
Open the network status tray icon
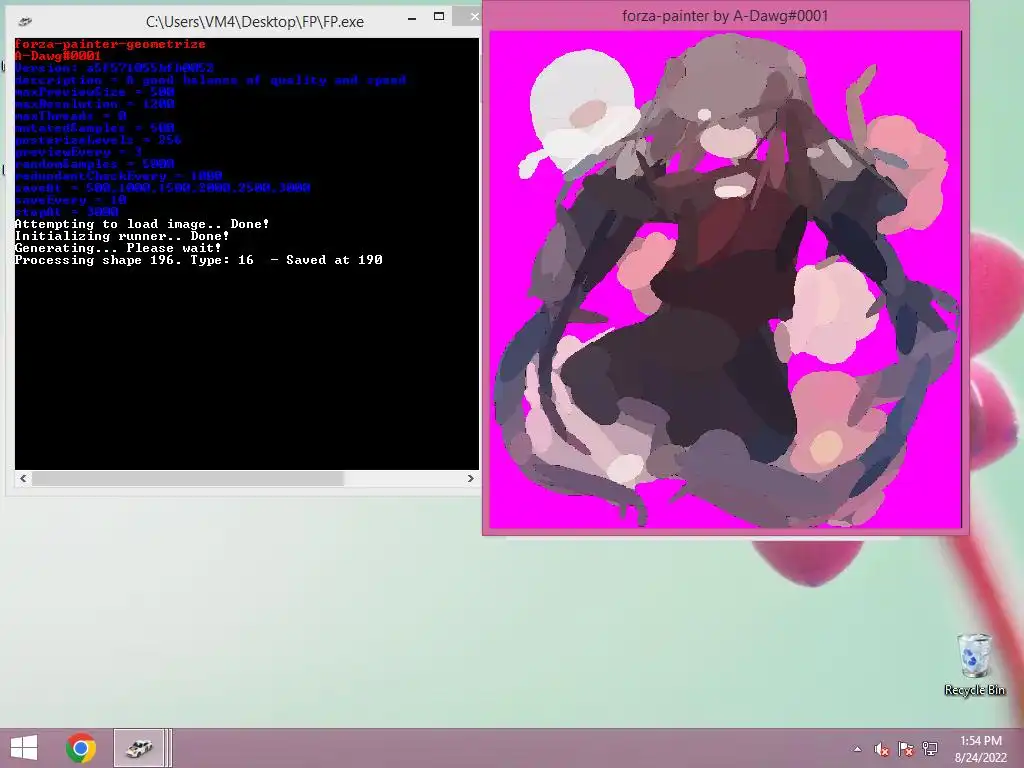pos(930,749)
